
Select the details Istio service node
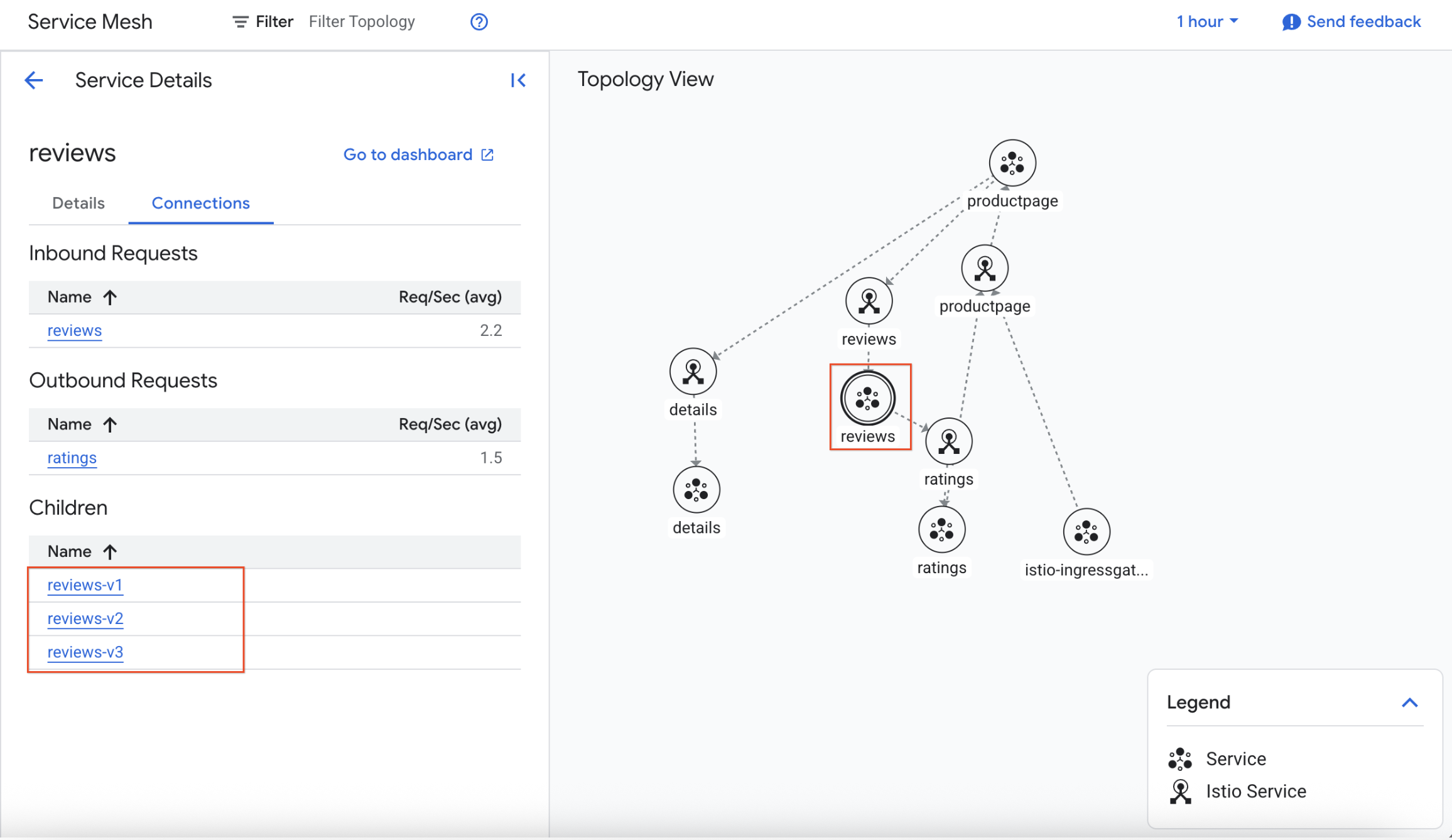pyautogui.click(x=693, y=372)
